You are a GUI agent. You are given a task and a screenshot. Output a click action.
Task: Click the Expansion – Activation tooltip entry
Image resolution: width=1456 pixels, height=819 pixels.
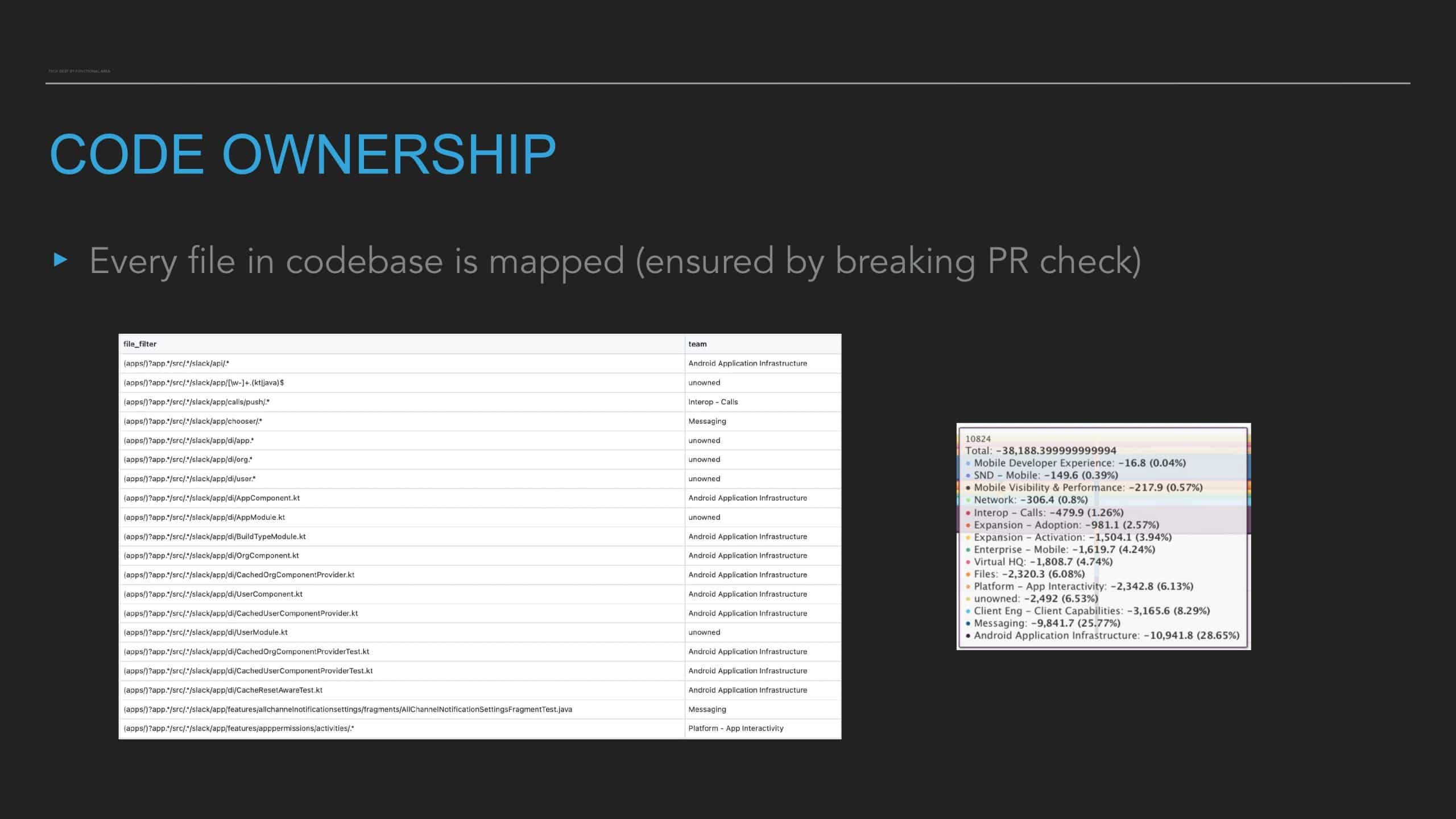(1068, 537)
